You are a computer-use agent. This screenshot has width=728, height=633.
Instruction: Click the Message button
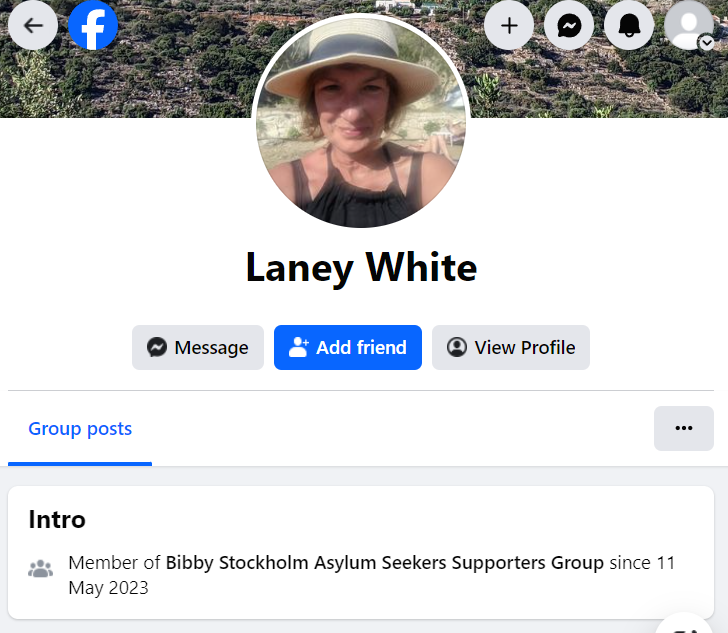click(198, 347)
